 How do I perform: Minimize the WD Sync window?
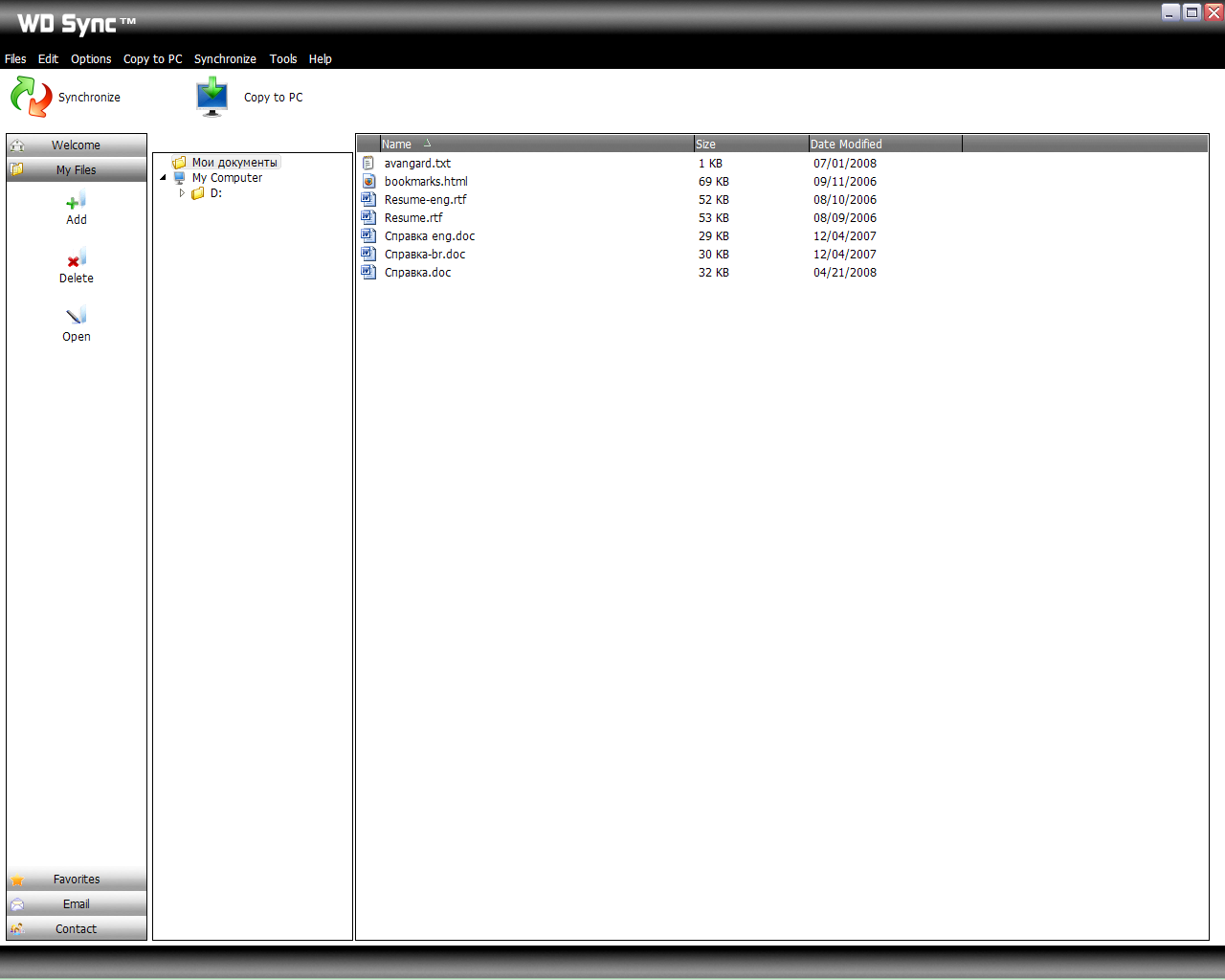pos(1170,12)
